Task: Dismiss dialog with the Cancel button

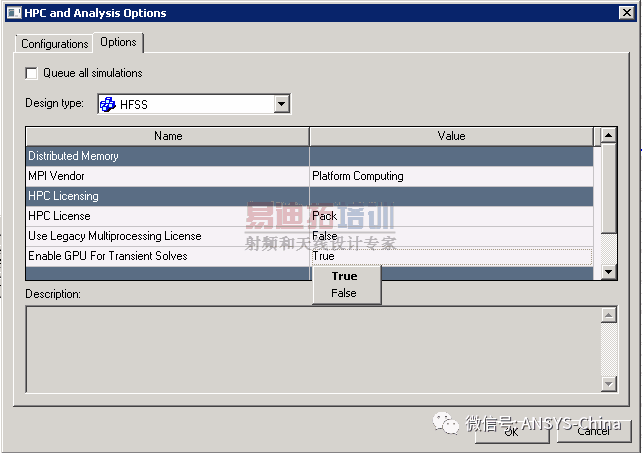Action: (593, 432)
